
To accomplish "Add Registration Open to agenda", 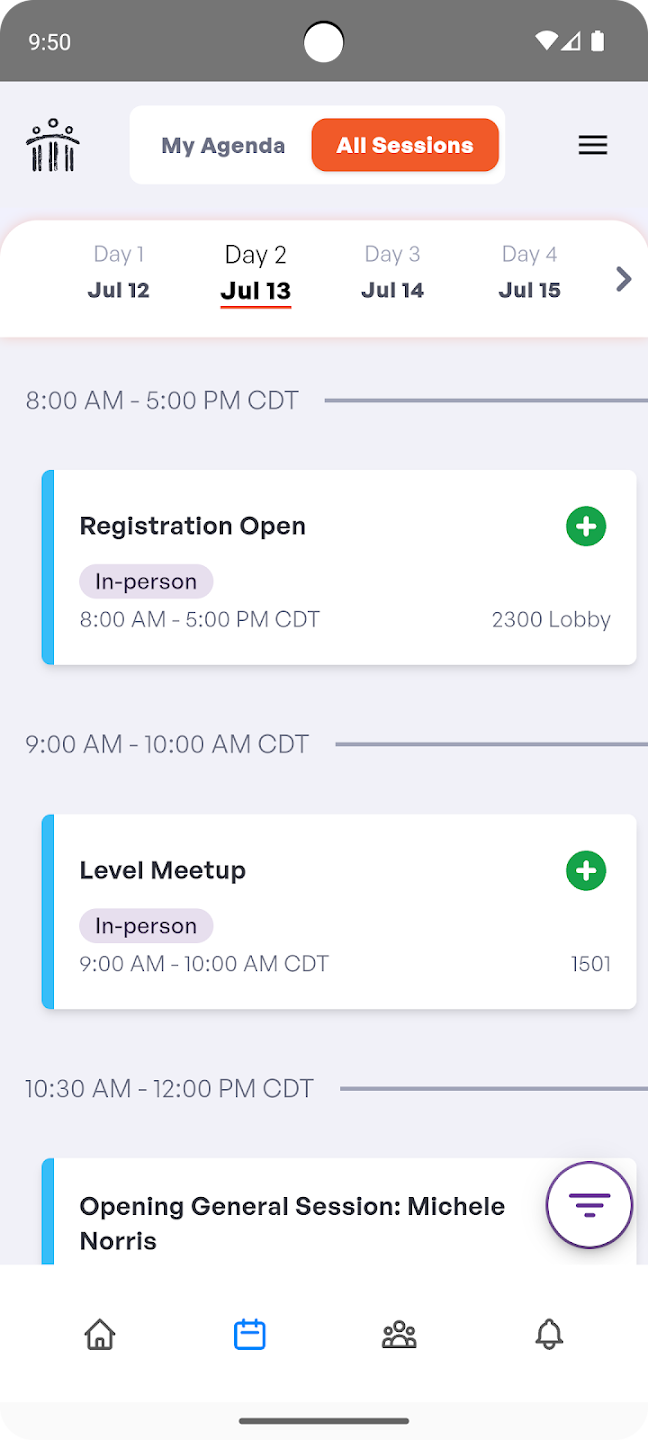I will pyautogui.click(x=586, y=526).
